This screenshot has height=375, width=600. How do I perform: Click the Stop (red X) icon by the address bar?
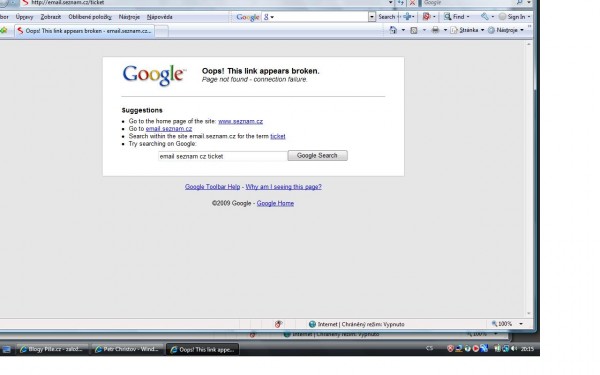pos(412,3)
